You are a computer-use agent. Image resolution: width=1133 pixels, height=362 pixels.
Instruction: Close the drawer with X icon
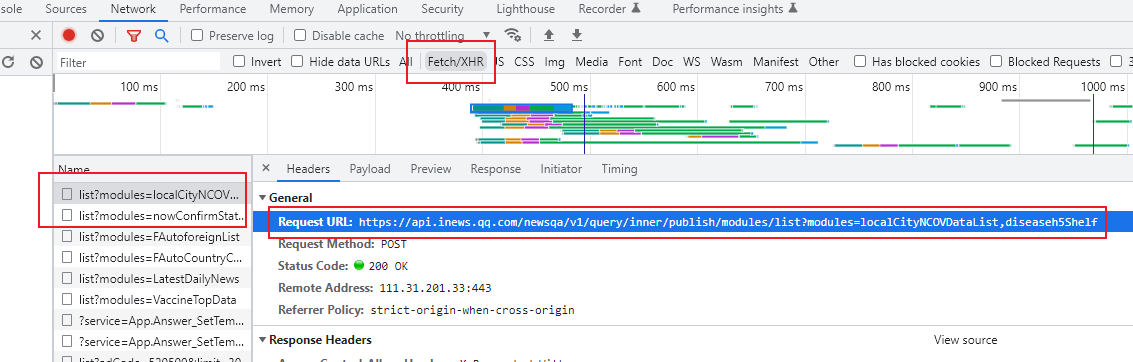click(x=36, y=35)
